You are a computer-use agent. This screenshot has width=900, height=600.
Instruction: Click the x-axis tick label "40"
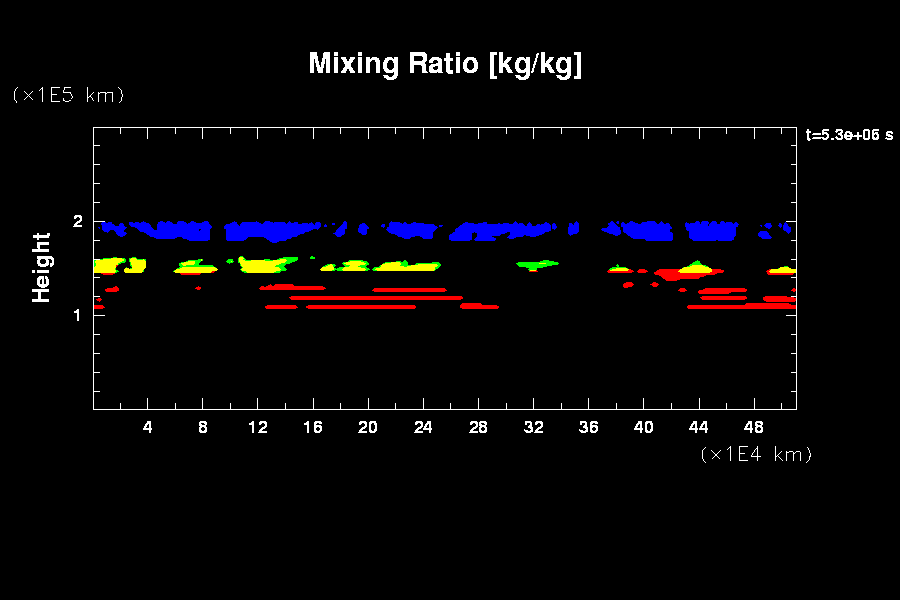pyautogui.click(x=643, y=428)
